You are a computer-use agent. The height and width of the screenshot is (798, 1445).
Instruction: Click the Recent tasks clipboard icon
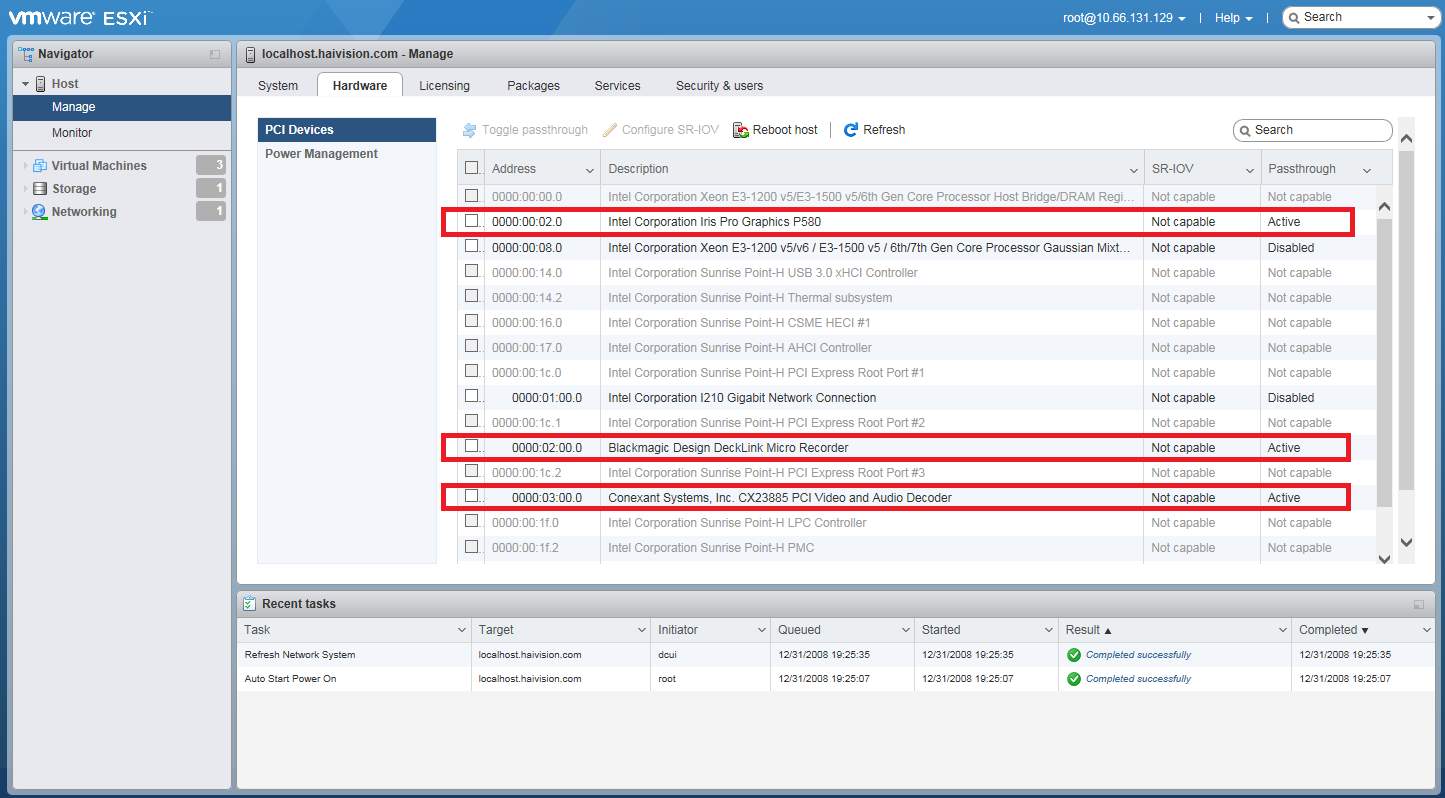click(250, 604)
